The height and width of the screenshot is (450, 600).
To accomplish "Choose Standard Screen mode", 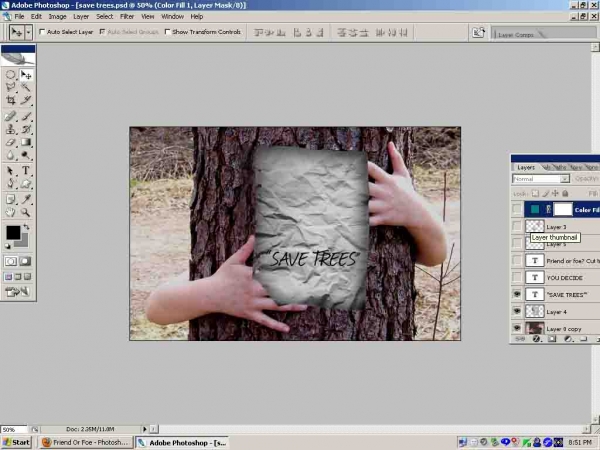I will [x=8, y=277].
